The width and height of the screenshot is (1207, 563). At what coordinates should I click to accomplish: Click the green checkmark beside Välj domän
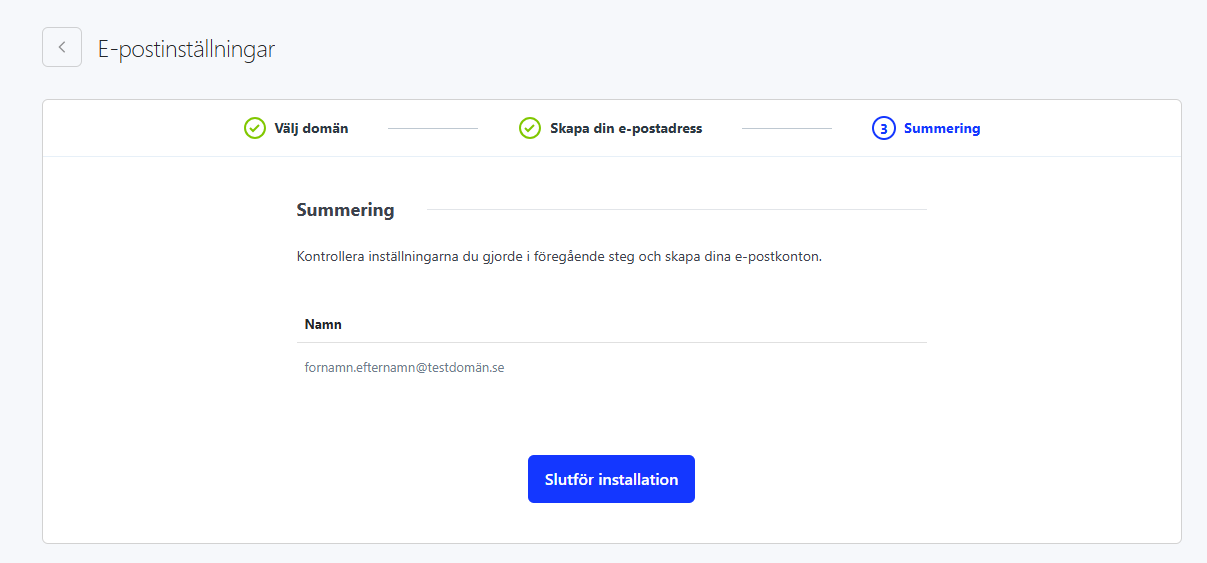[x=254, y=128]
